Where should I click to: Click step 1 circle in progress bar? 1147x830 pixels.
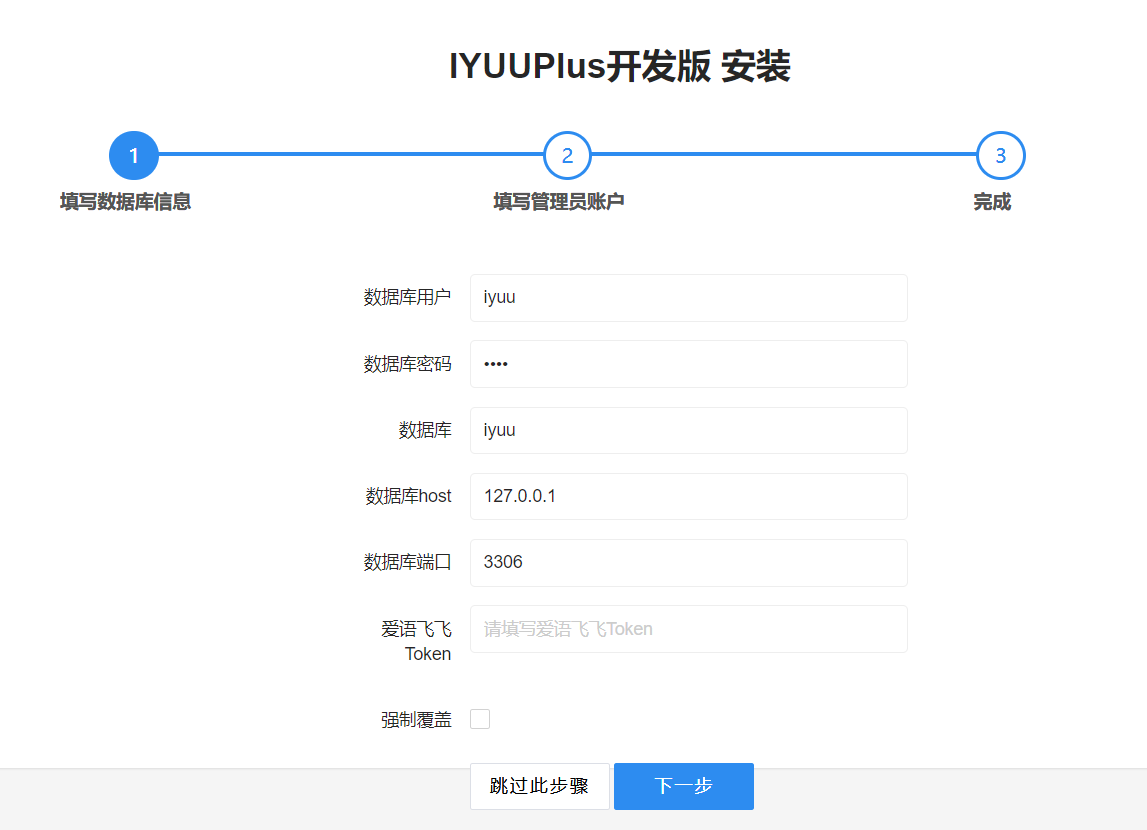click(x=134, y=155)
